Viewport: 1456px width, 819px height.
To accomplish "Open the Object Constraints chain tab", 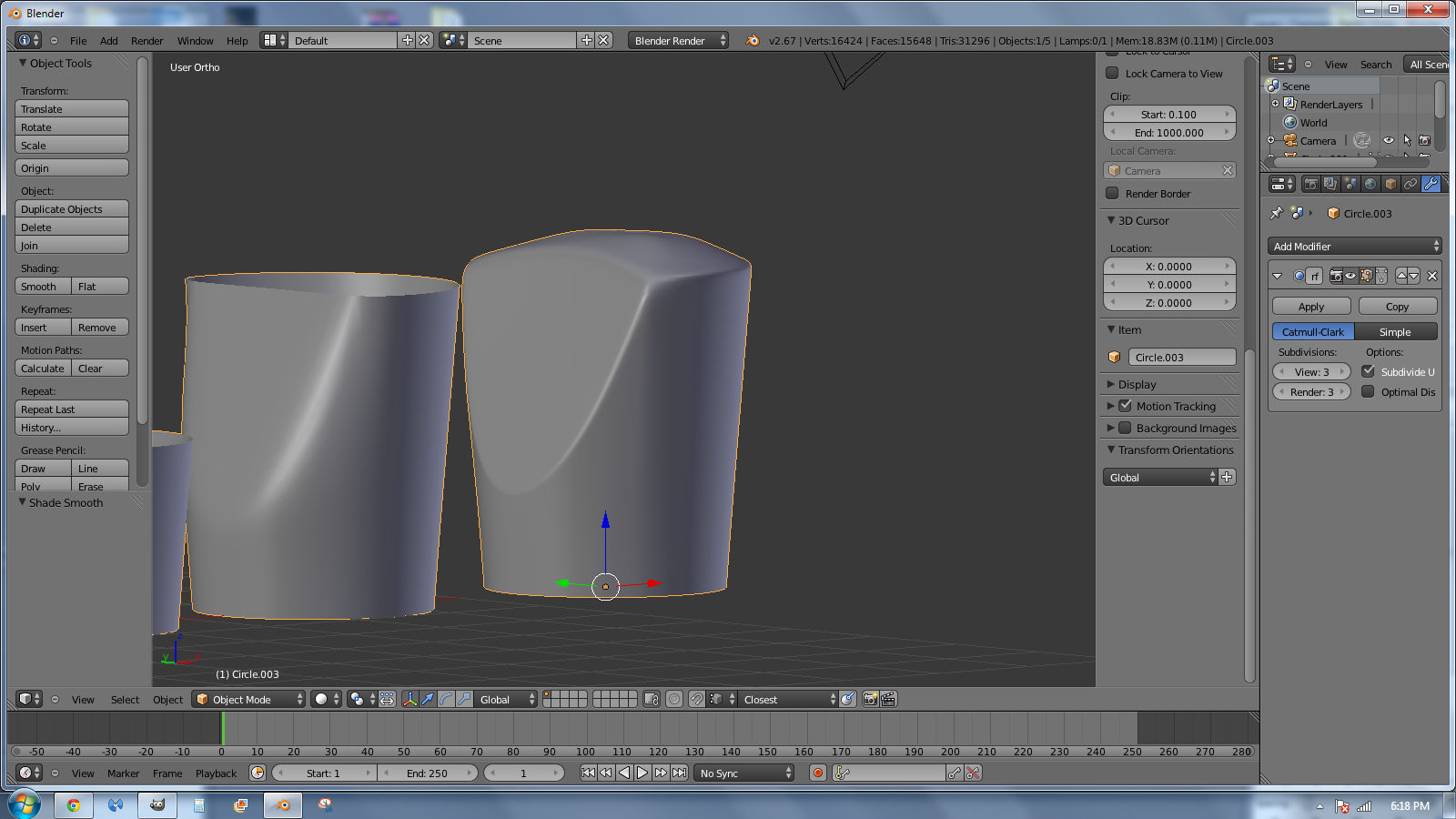I will 1410,184.
